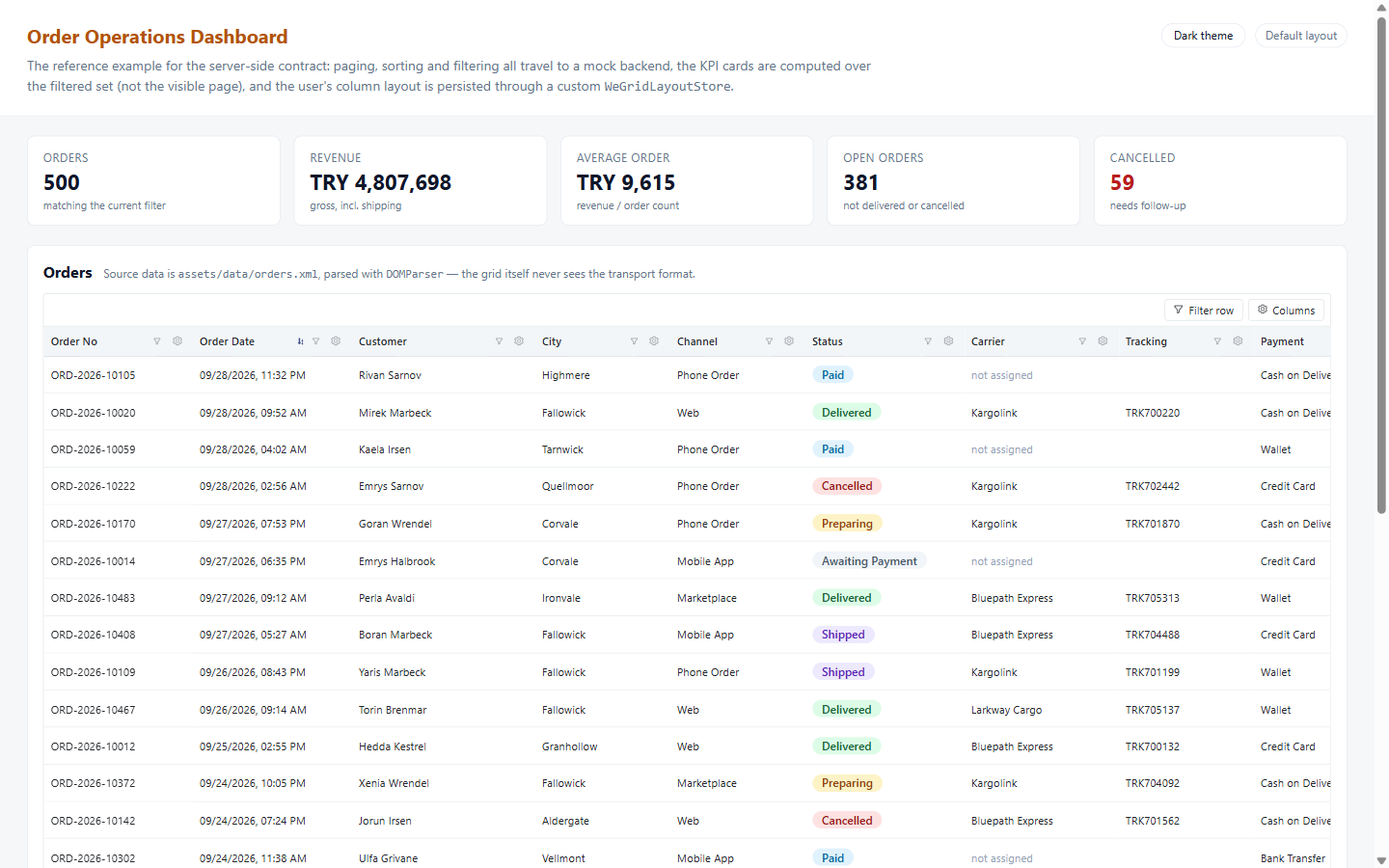
Task: Open the filter for Tracking column
Action: (x=1217, y=341)
